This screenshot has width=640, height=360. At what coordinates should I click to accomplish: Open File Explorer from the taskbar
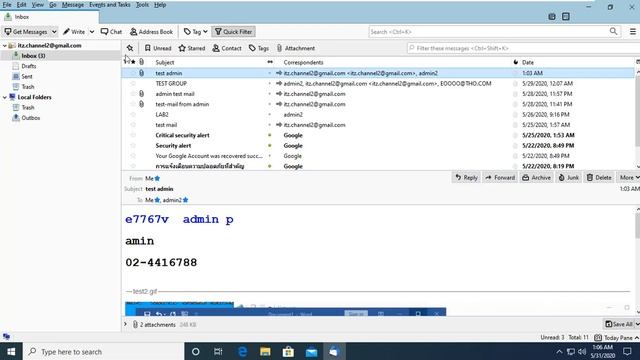tap(265, 351)
